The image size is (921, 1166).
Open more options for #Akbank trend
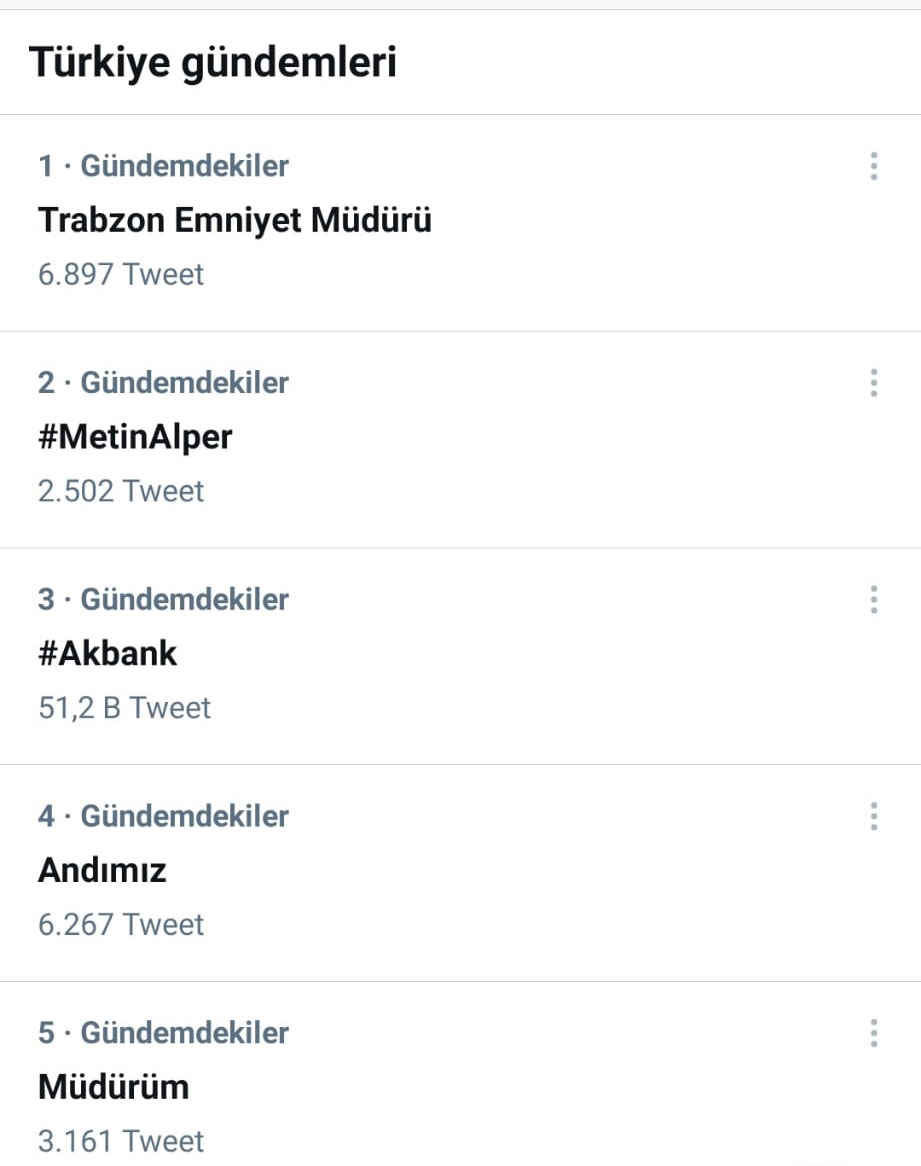[x=873, y=600]
